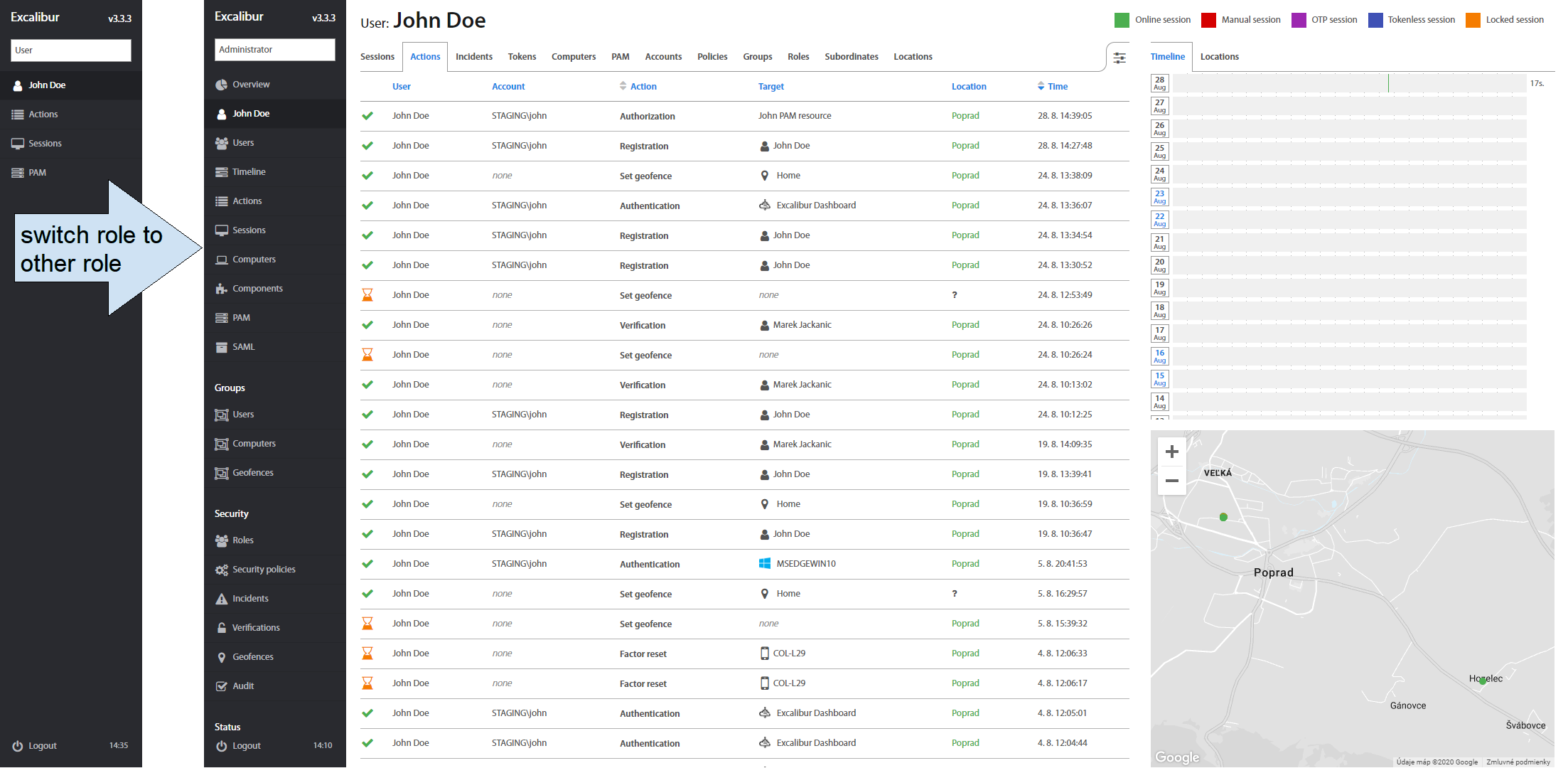Click the Audit checkbox icon in sidebar
This screenshot has height=768, width=1568.
point(222,686)
